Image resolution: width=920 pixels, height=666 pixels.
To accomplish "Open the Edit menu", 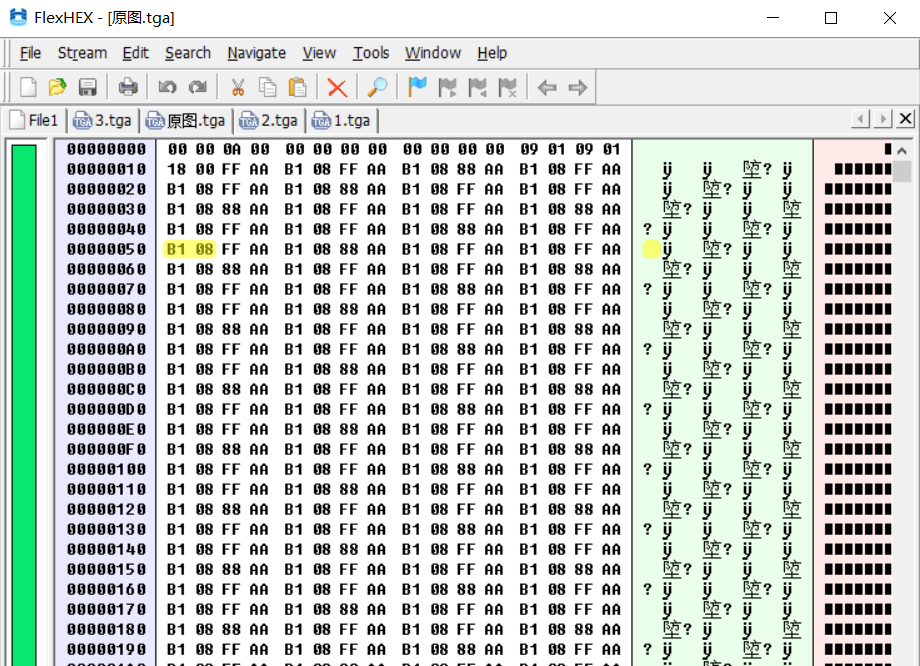I will (x=136, y=53).
